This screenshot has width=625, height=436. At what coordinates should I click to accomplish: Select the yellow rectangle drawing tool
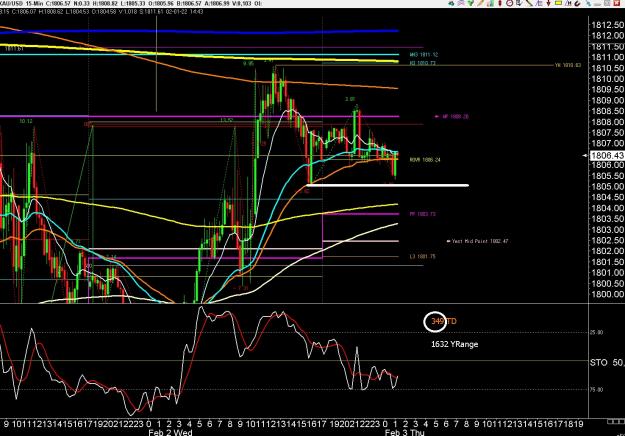pos(558,3)
